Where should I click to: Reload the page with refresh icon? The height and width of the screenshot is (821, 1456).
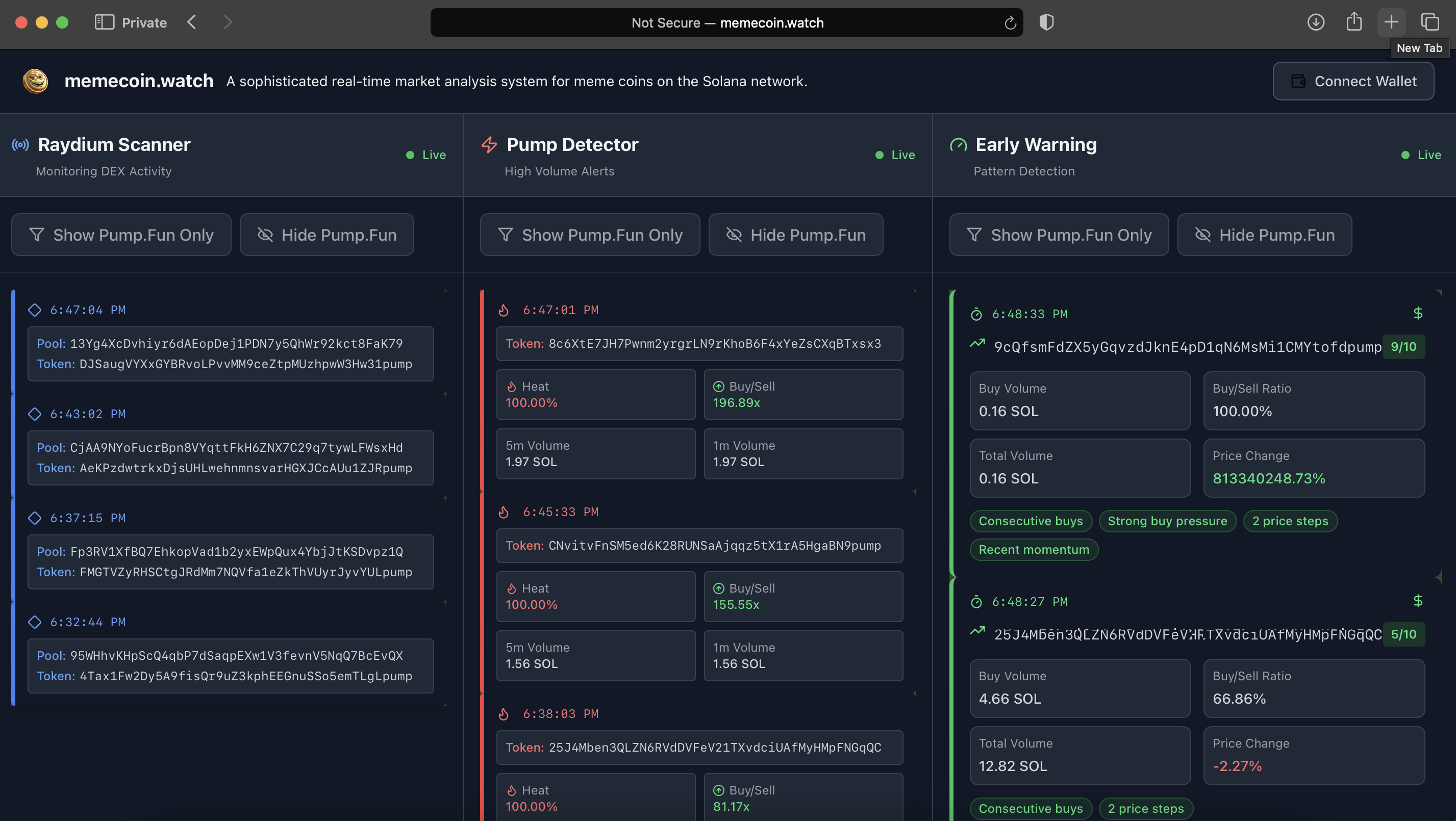pos(1010,22)
